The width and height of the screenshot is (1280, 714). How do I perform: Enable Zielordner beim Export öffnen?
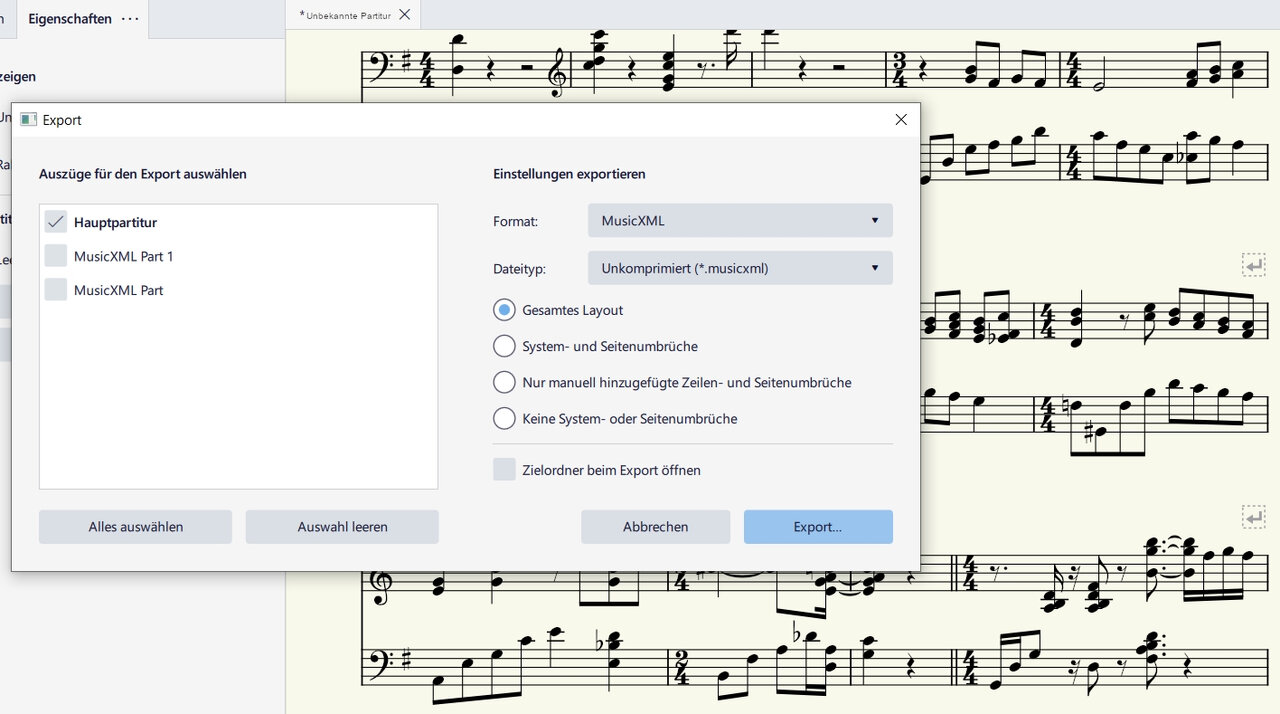505,470
